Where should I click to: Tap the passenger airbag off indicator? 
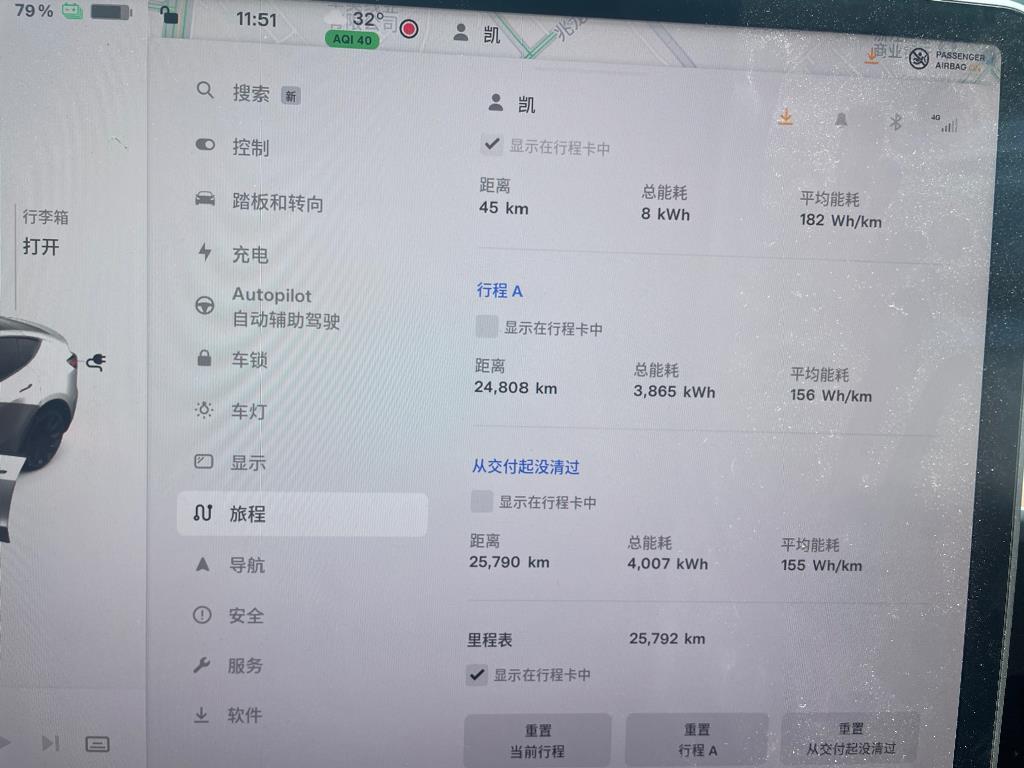pyautogui.click(x=946, y=60)
